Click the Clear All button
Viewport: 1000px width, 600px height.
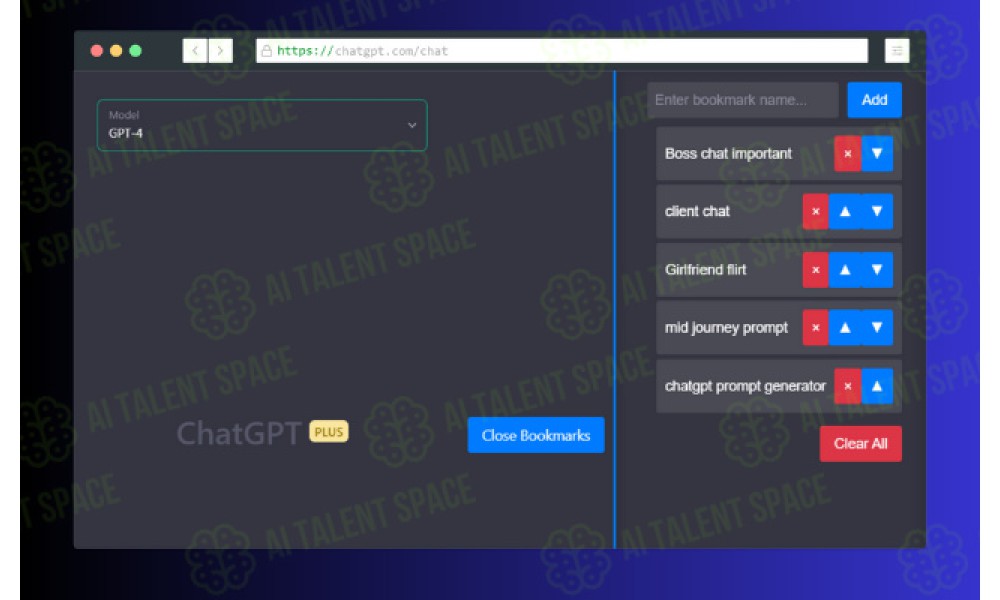pos(860,444)
